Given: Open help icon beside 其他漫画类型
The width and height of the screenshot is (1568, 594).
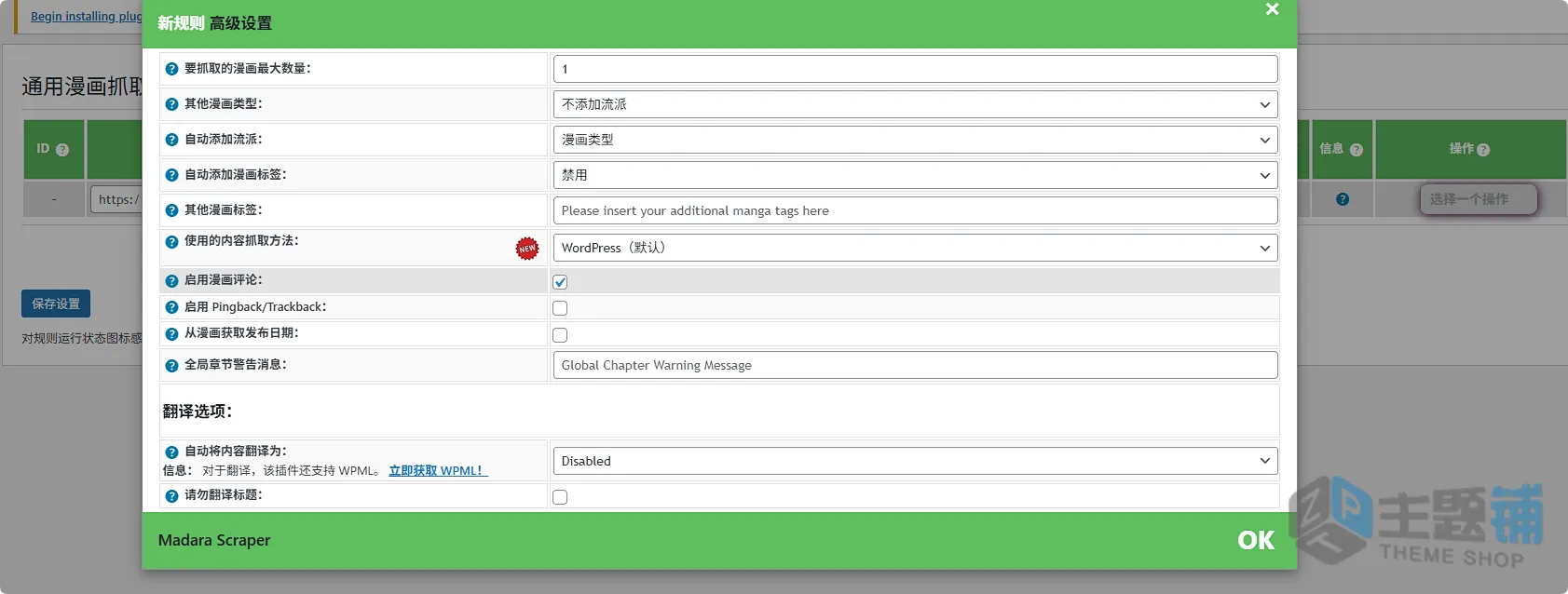Looking at the screenshot, I should (171, 104).
